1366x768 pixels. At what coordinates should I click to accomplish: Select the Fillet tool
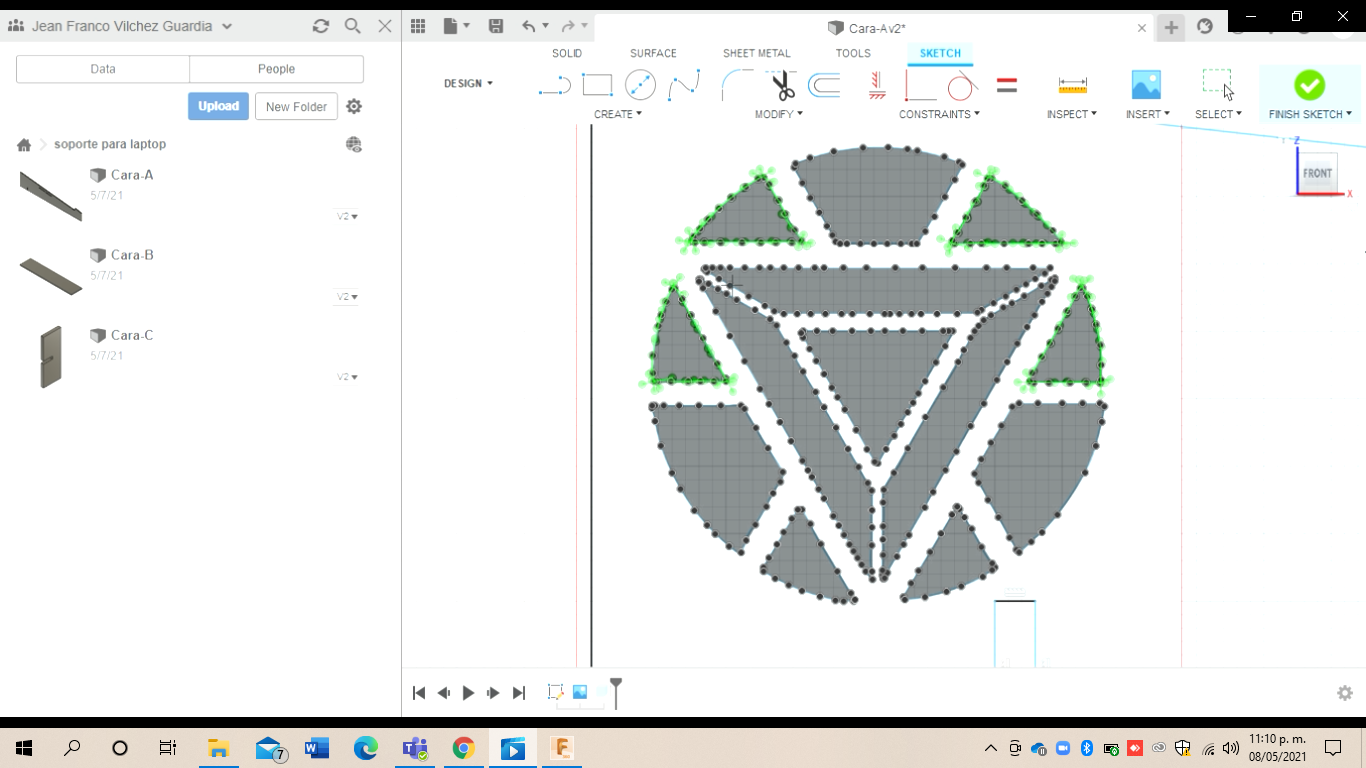(737, 85)
